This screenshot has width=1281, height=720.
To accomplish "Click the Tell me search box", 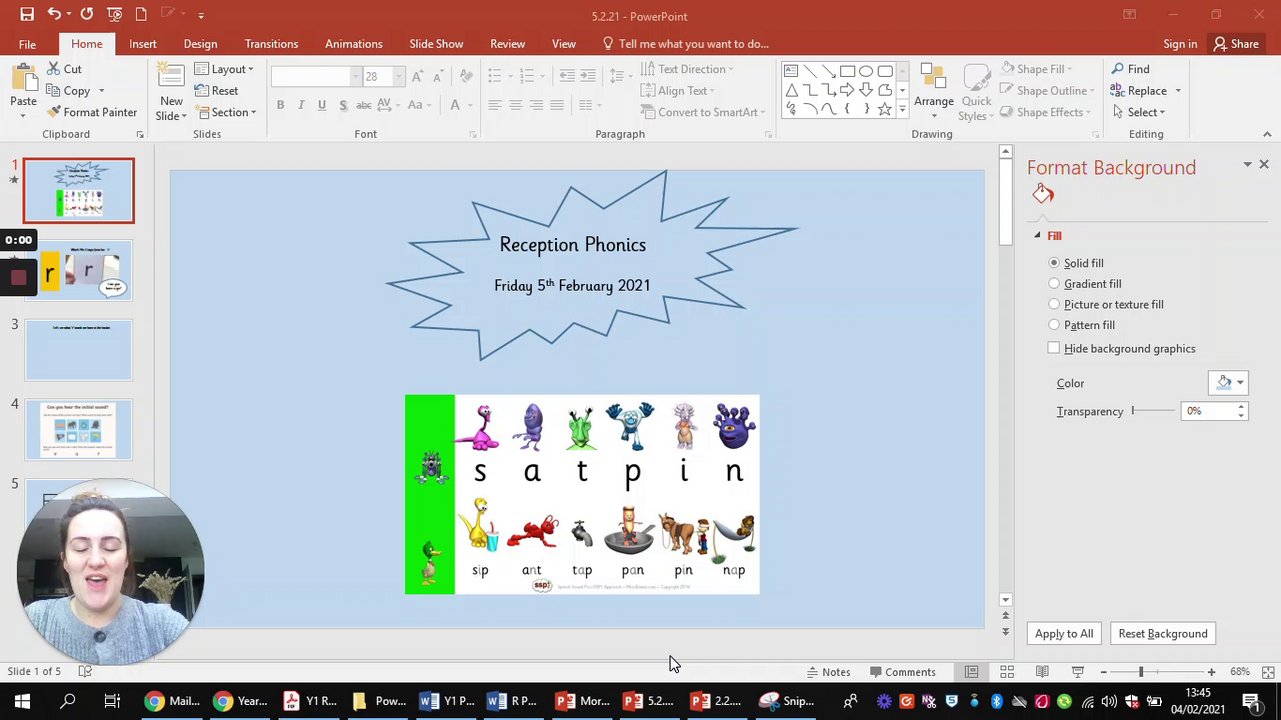I will tap(686, 44).
